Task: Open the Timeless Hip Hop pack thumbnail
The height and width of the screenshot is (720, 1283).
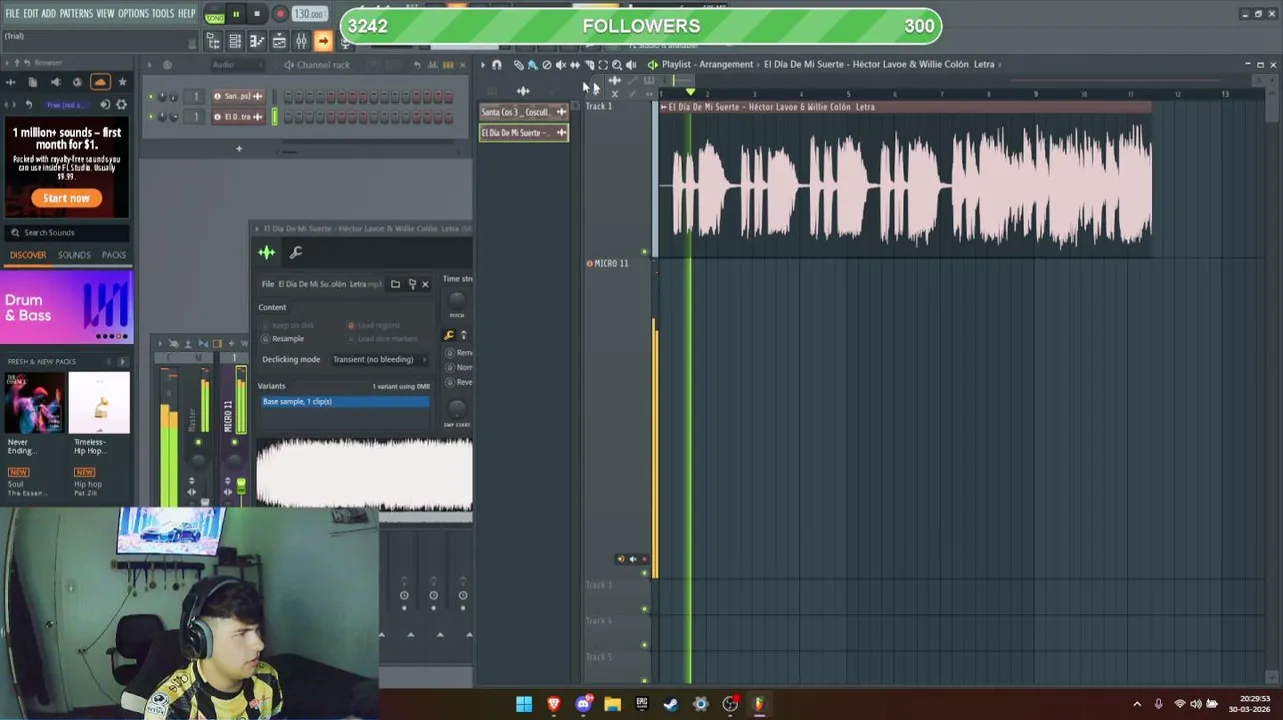Action: [x=99, y=403]
